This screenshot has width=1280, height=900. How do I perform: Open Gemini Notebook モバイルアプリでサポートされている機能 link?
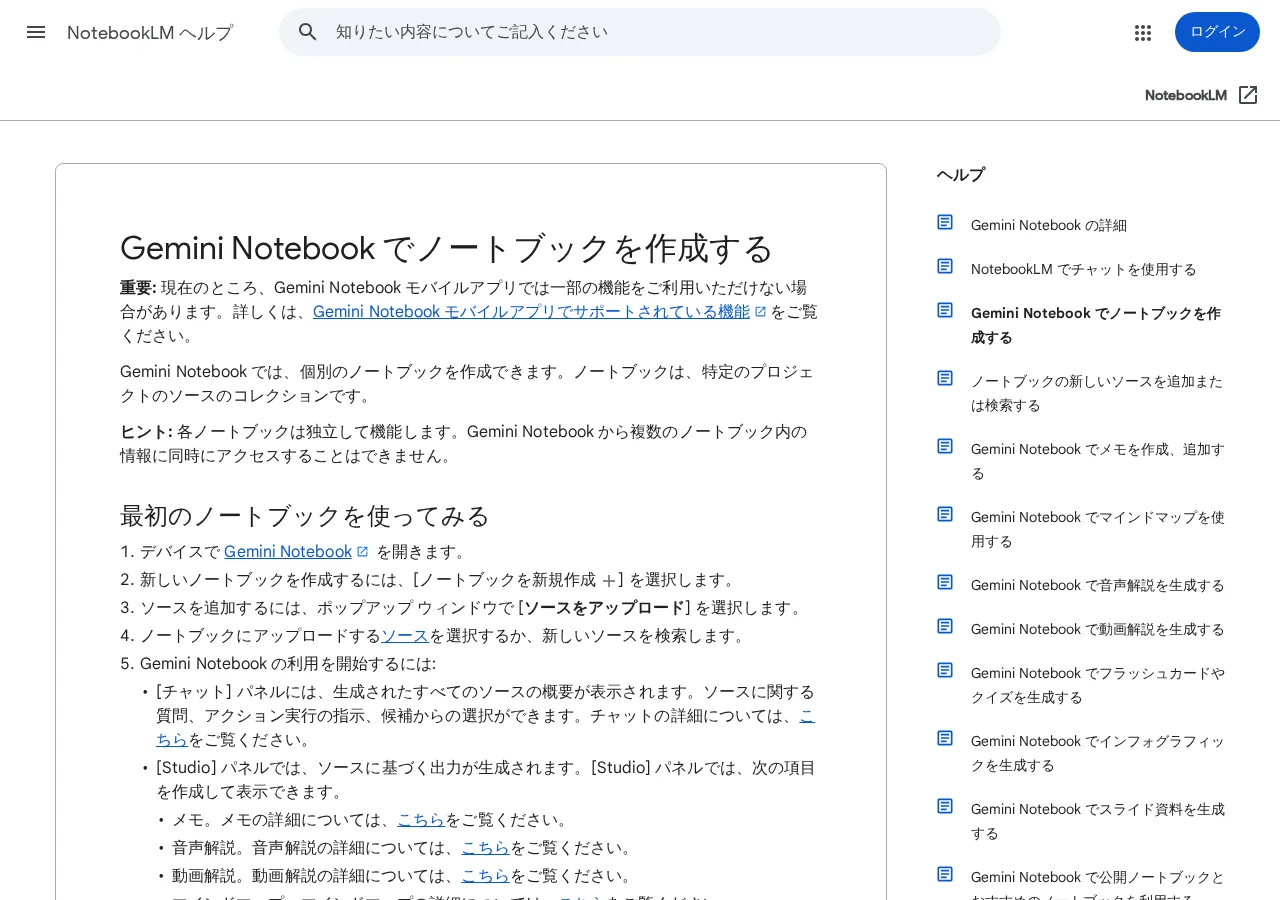coord(531,311)
